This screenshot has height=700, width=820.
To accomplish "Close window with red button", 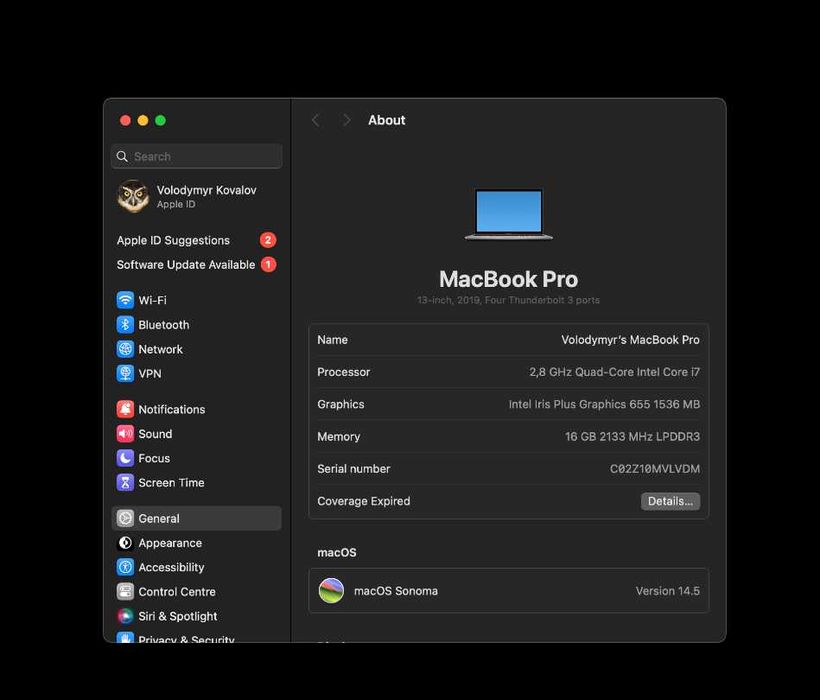I will 125,120.
